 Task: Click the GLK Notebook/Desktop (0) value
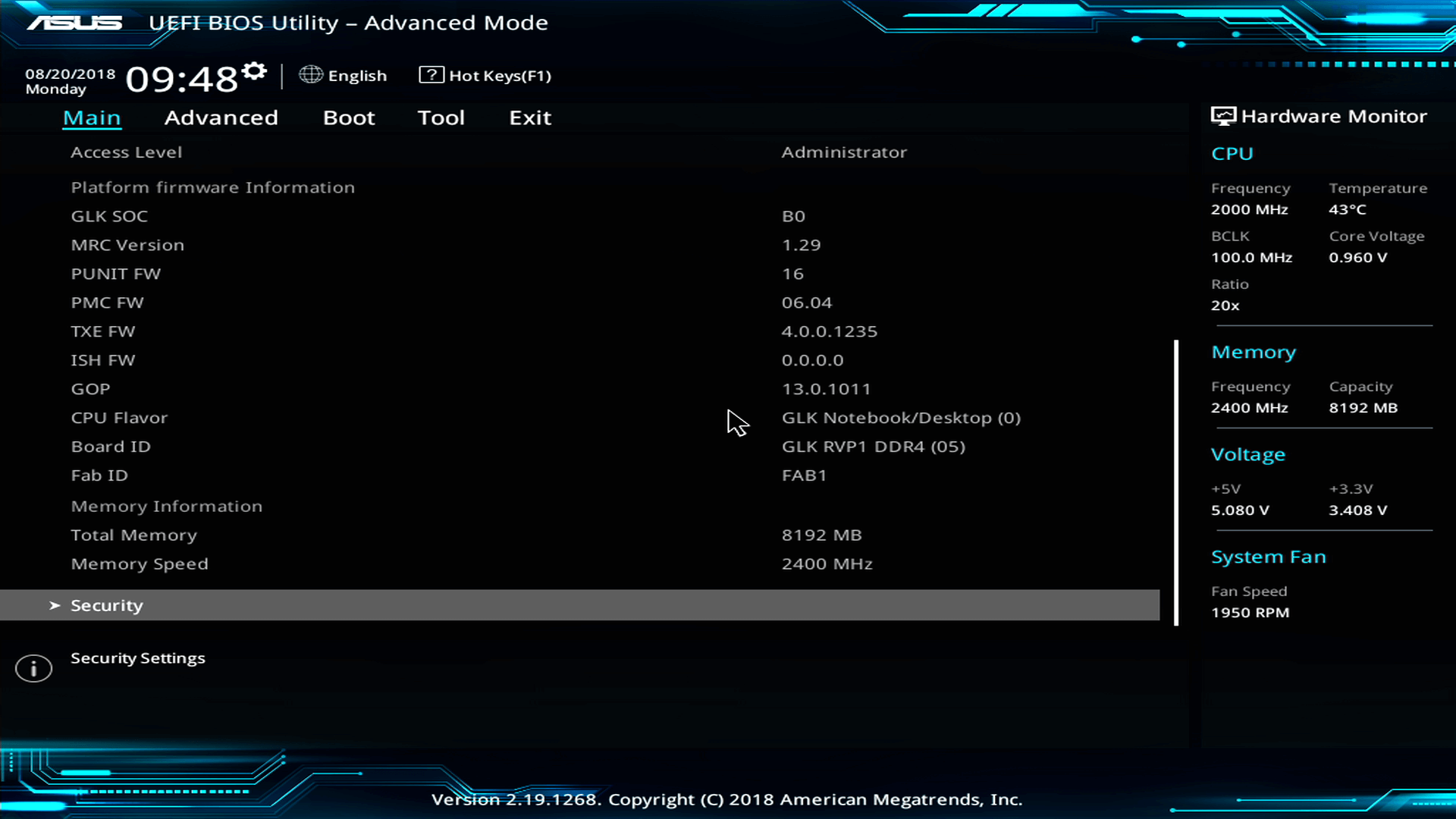[x=901, y=418]
